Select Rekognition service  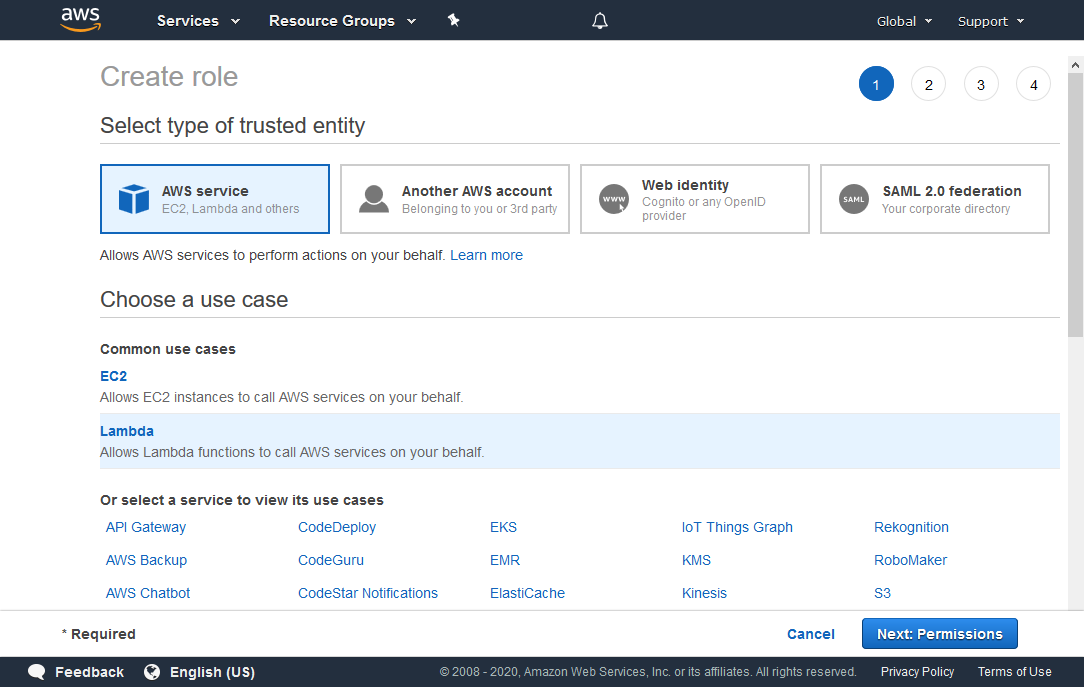[x=911, y=527]
